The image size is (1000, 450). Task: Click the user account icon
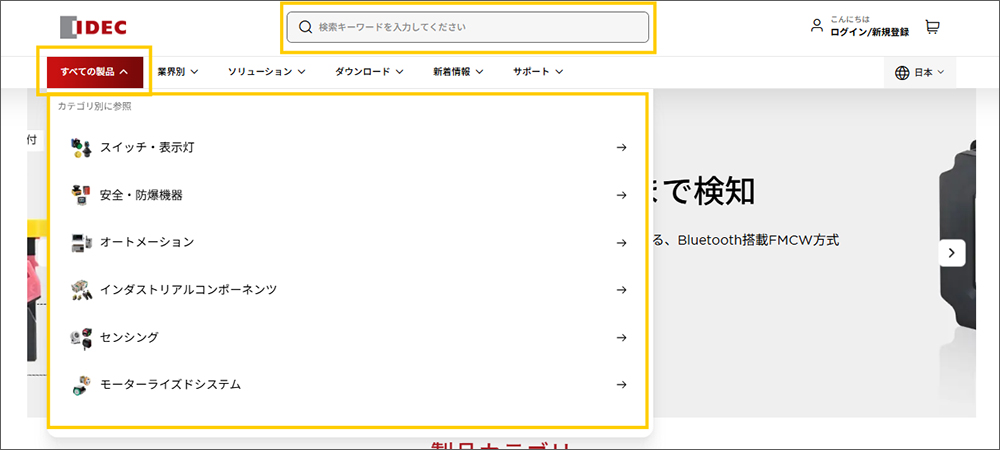coord(817,27)
